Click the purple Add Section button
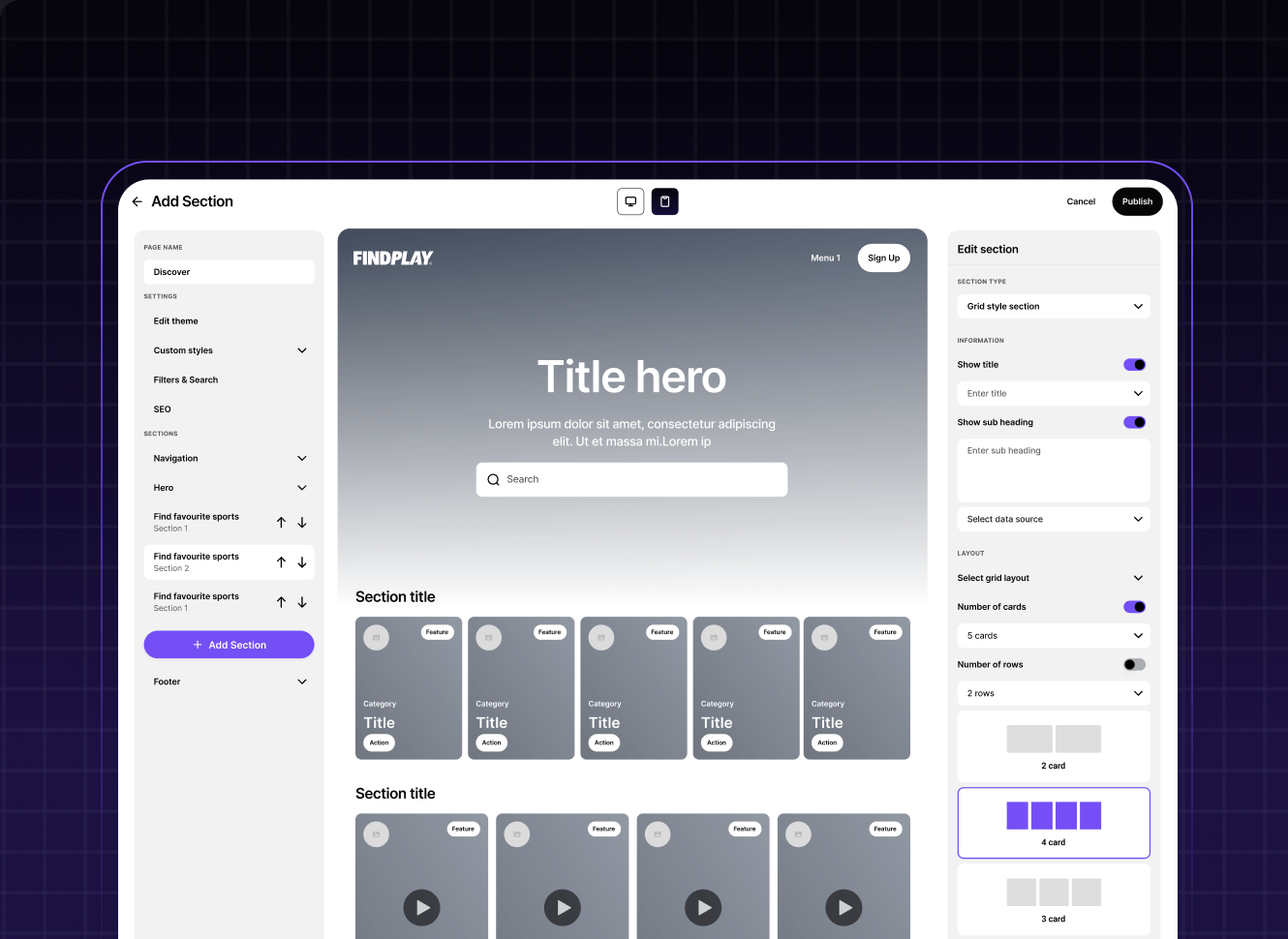 coord(229,645)
